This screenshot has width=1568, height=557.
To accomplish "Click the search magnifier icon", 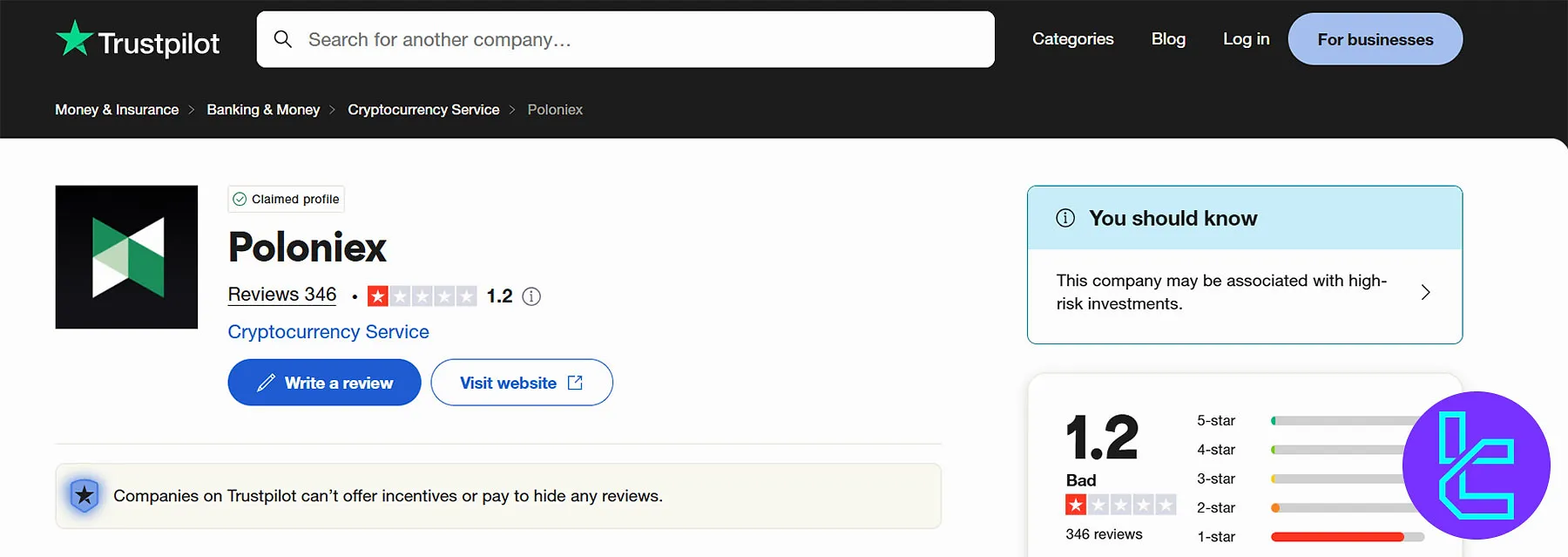I will pos(283,39).
